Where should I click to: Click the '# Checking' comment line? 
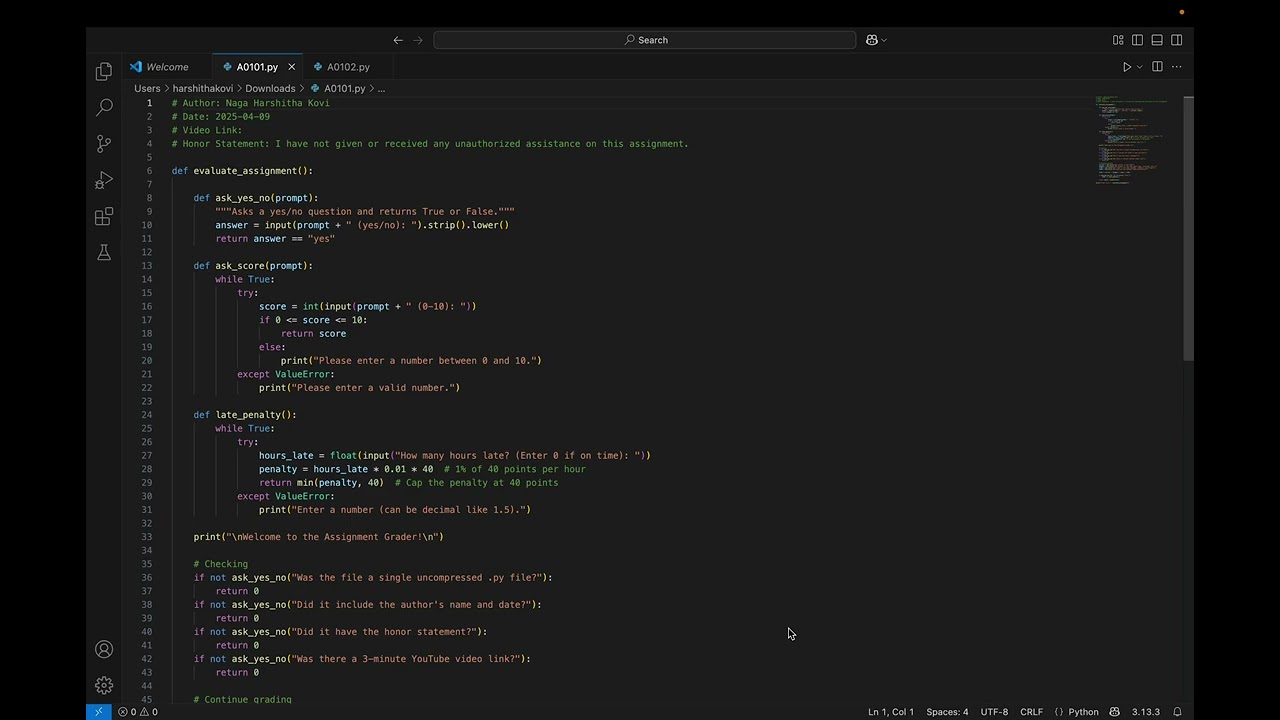point(220,564)
